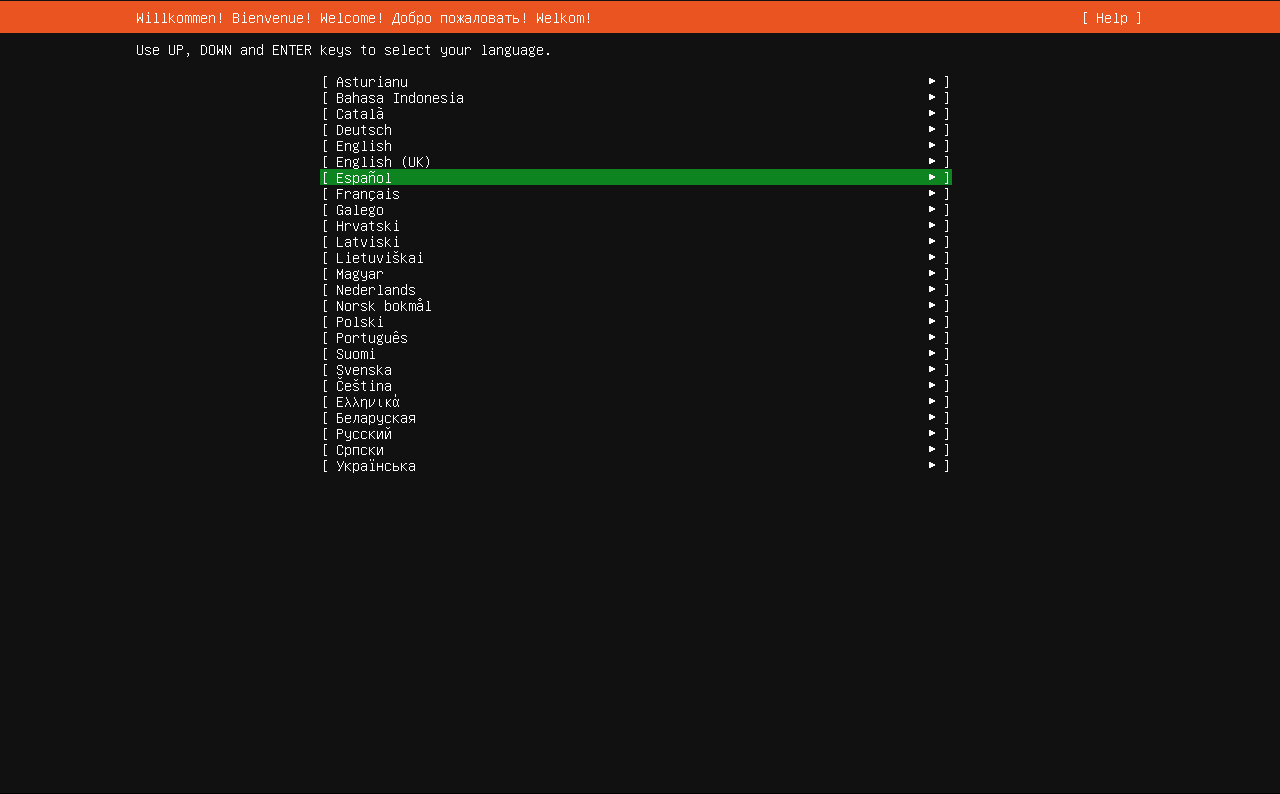The image size is (1280, 794).
Task: Choose Bahasa Indonesia from the list
Action: coord(636,98)
